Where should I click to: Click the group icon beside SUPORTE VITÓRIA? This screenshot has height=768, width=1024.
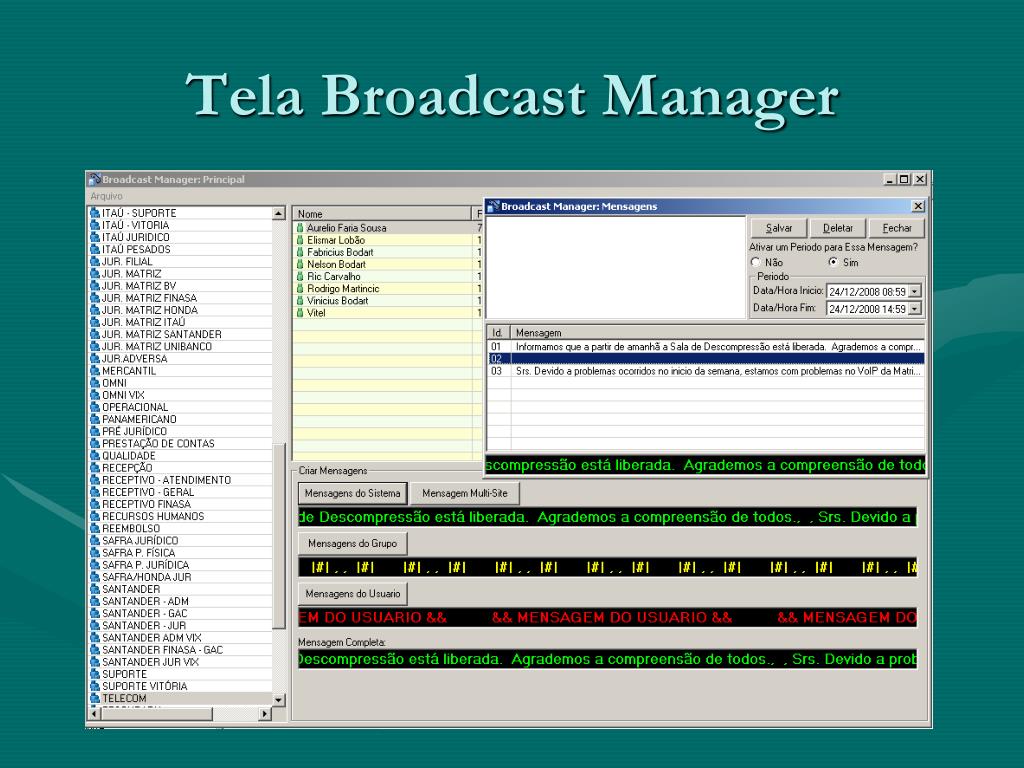(95, 686)
